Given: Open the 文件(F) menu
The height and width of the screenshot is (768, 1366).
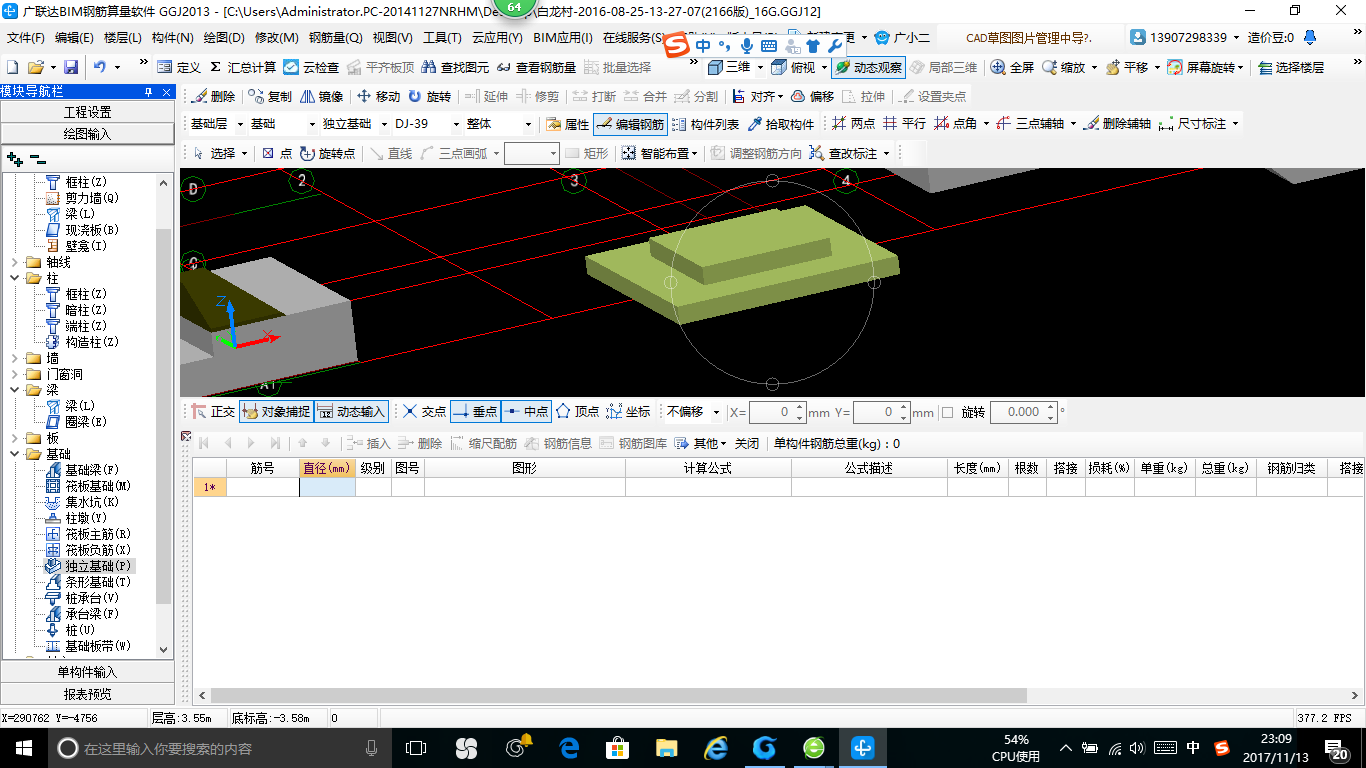Looking at the screenshot, I should click(26, 38).
